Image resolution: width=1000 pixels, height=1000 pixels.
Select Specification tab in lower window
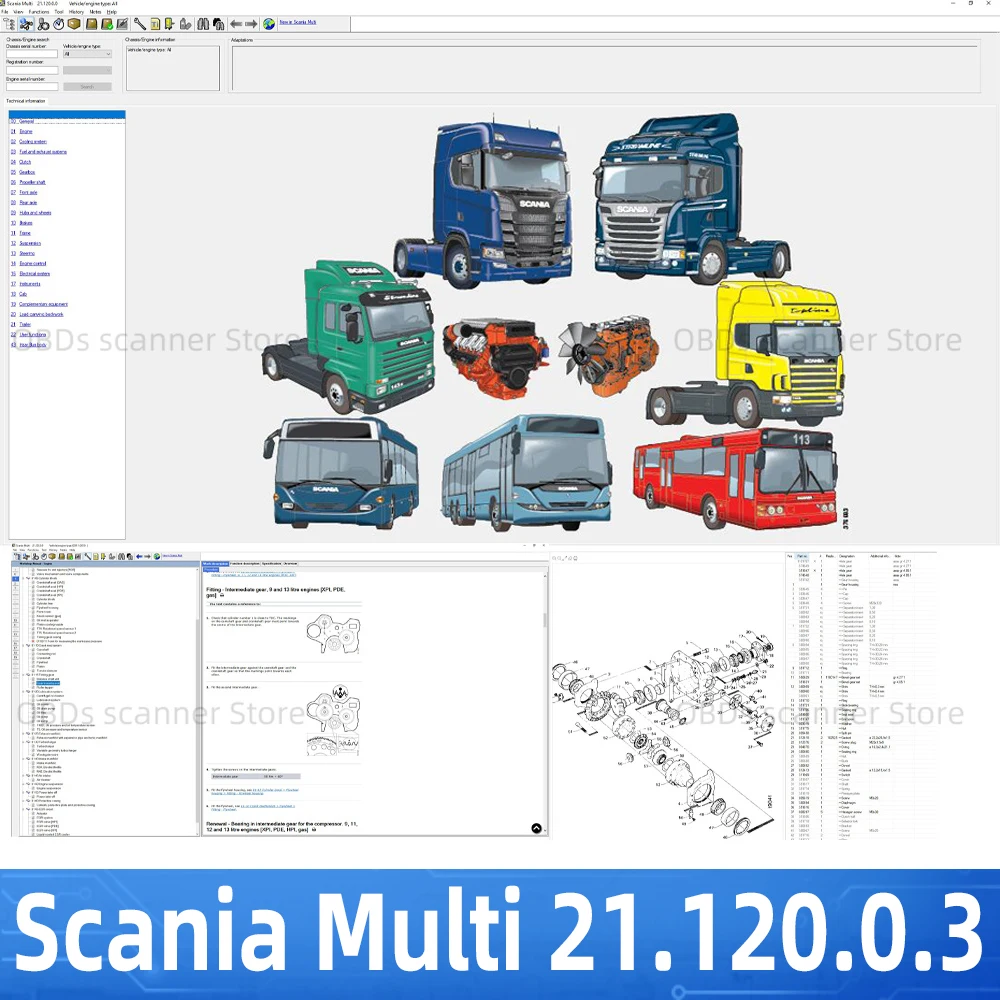[x=271, y=564]
